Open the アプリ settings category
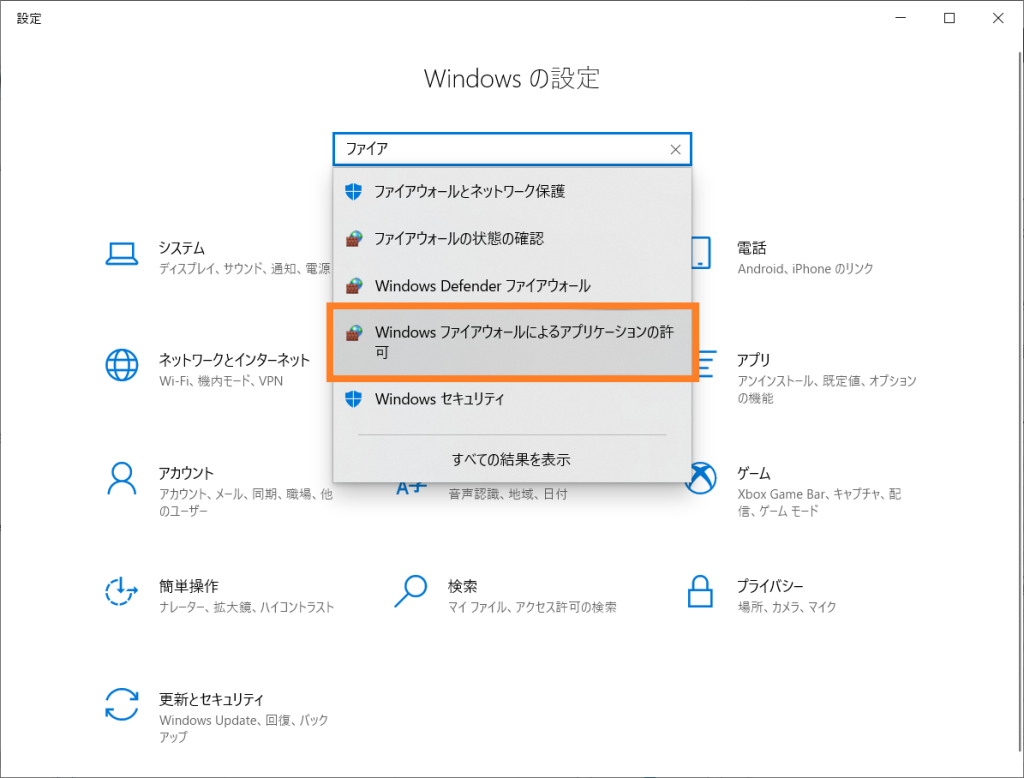 (x=806, y=378)
